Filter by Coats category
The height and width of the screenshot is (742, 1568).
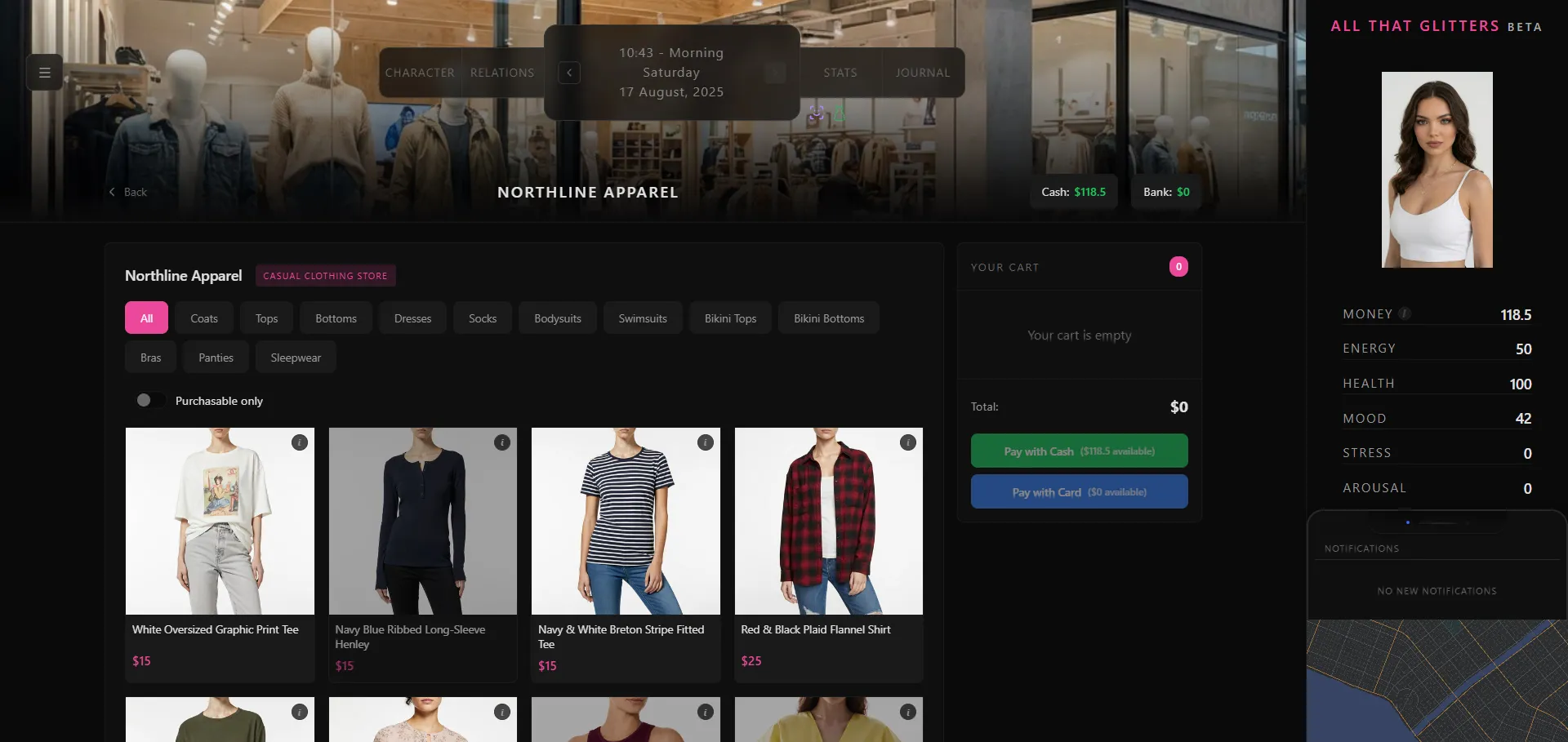[x=204, y=318]
